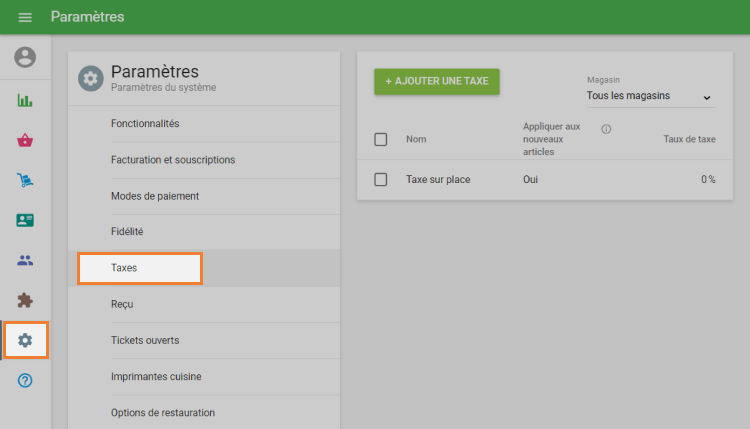The image size is (750, 429).
Task: Open the reports bar chart icon
Action: pos(25,100)
